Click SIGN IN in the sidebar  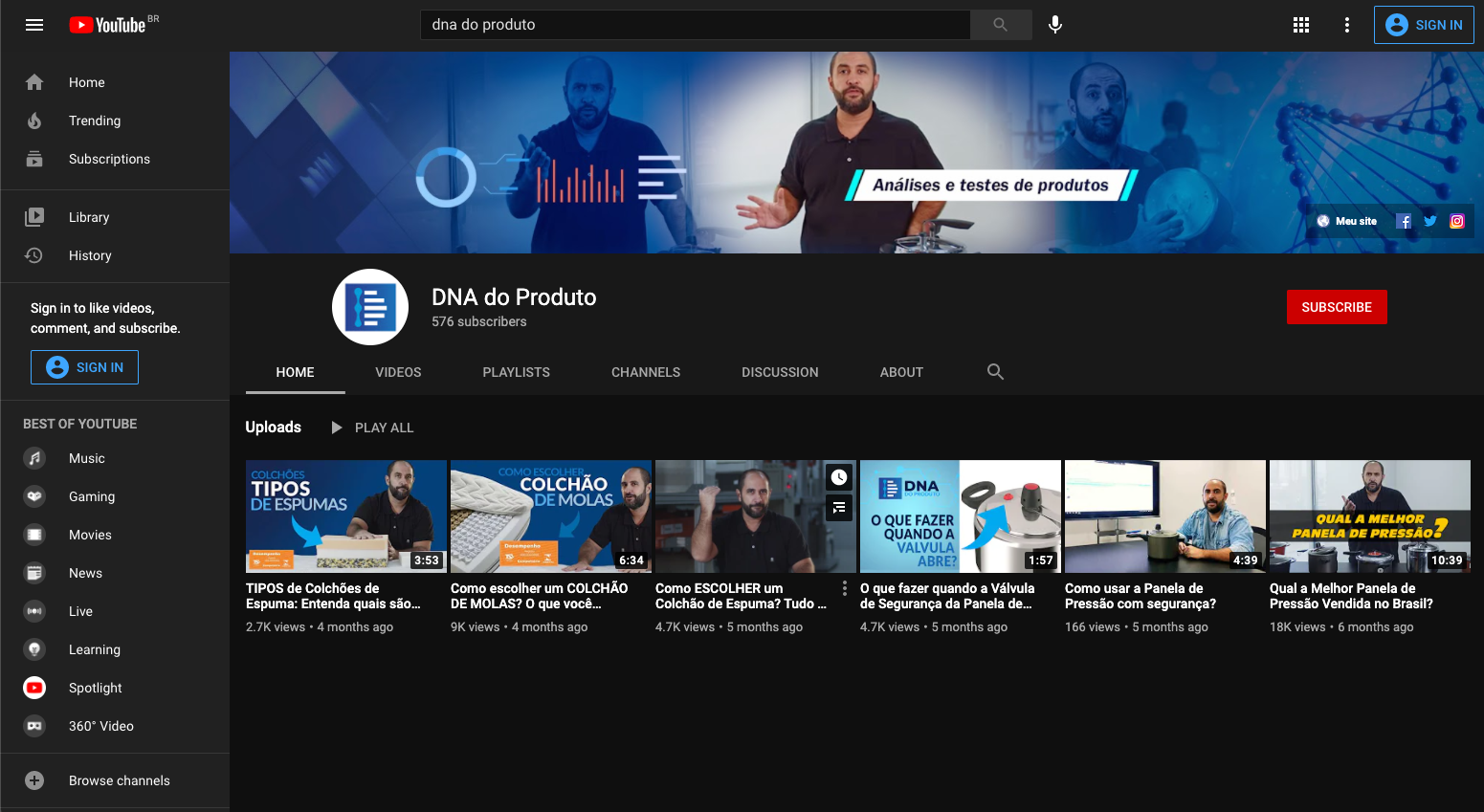[84, 367]
